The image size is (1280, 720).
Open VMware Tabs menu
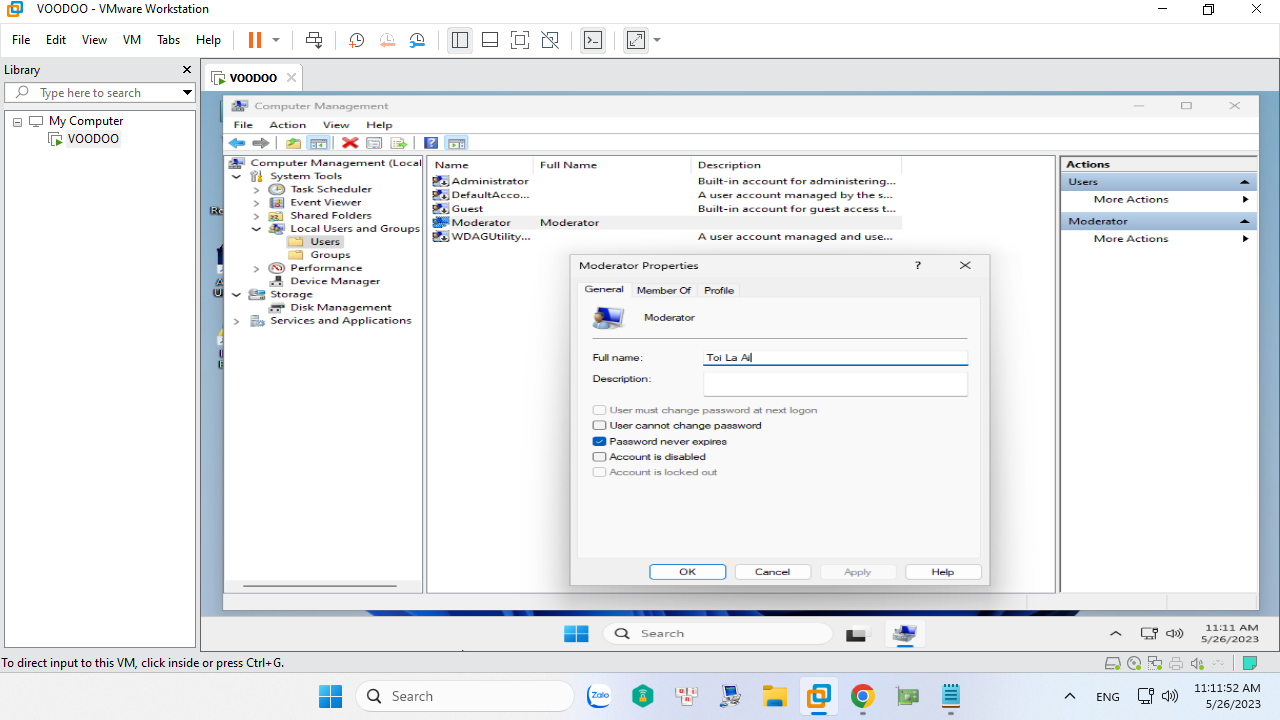click(x=168, y=40)
